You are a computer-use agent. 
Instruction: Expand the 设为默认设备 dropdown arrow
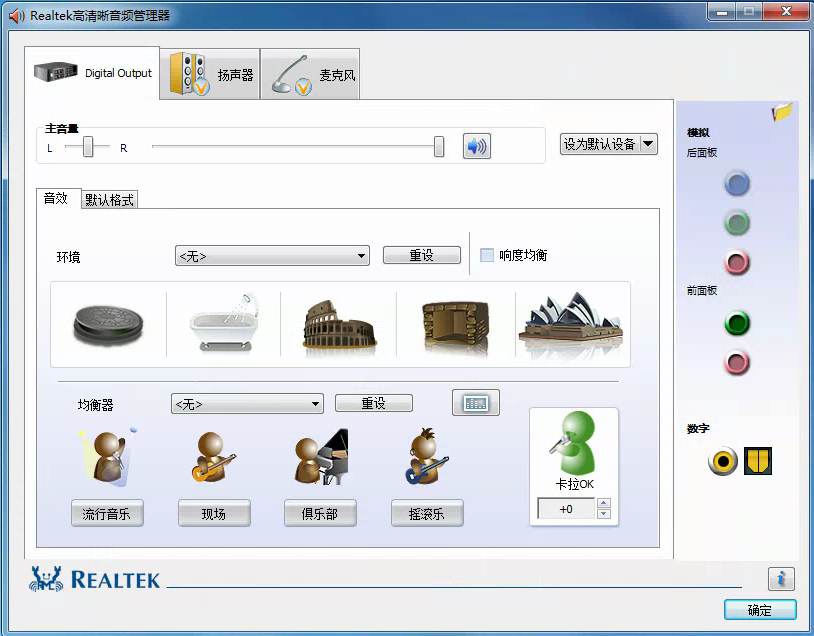coord(648,144)
